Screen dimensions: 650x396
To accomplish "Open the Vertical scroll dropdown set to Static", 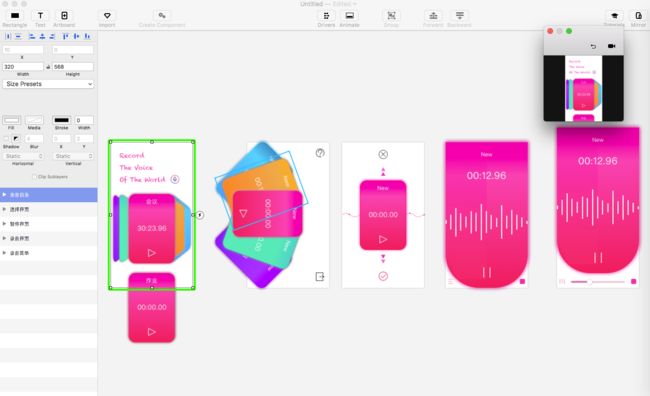I will [73, 156].
